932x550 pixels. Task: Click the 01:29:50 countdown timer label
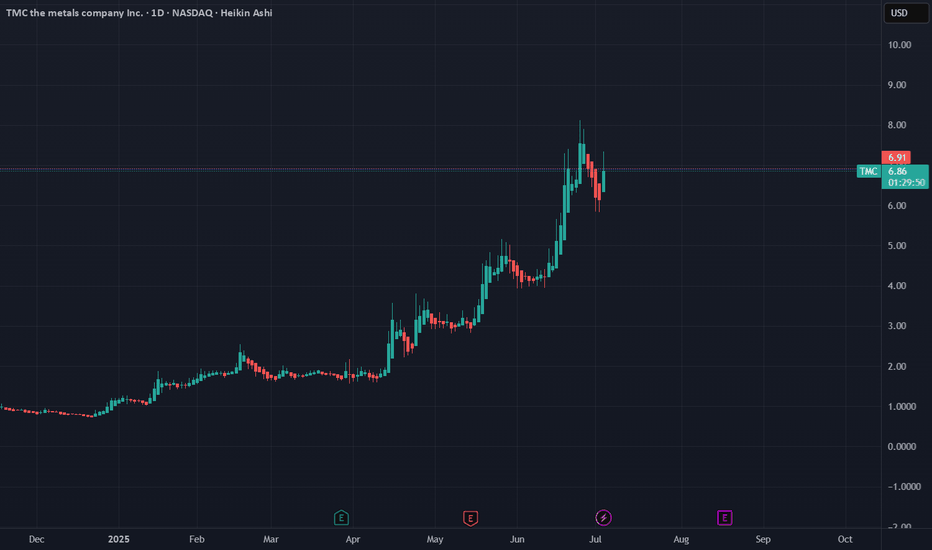click(906, 183)
